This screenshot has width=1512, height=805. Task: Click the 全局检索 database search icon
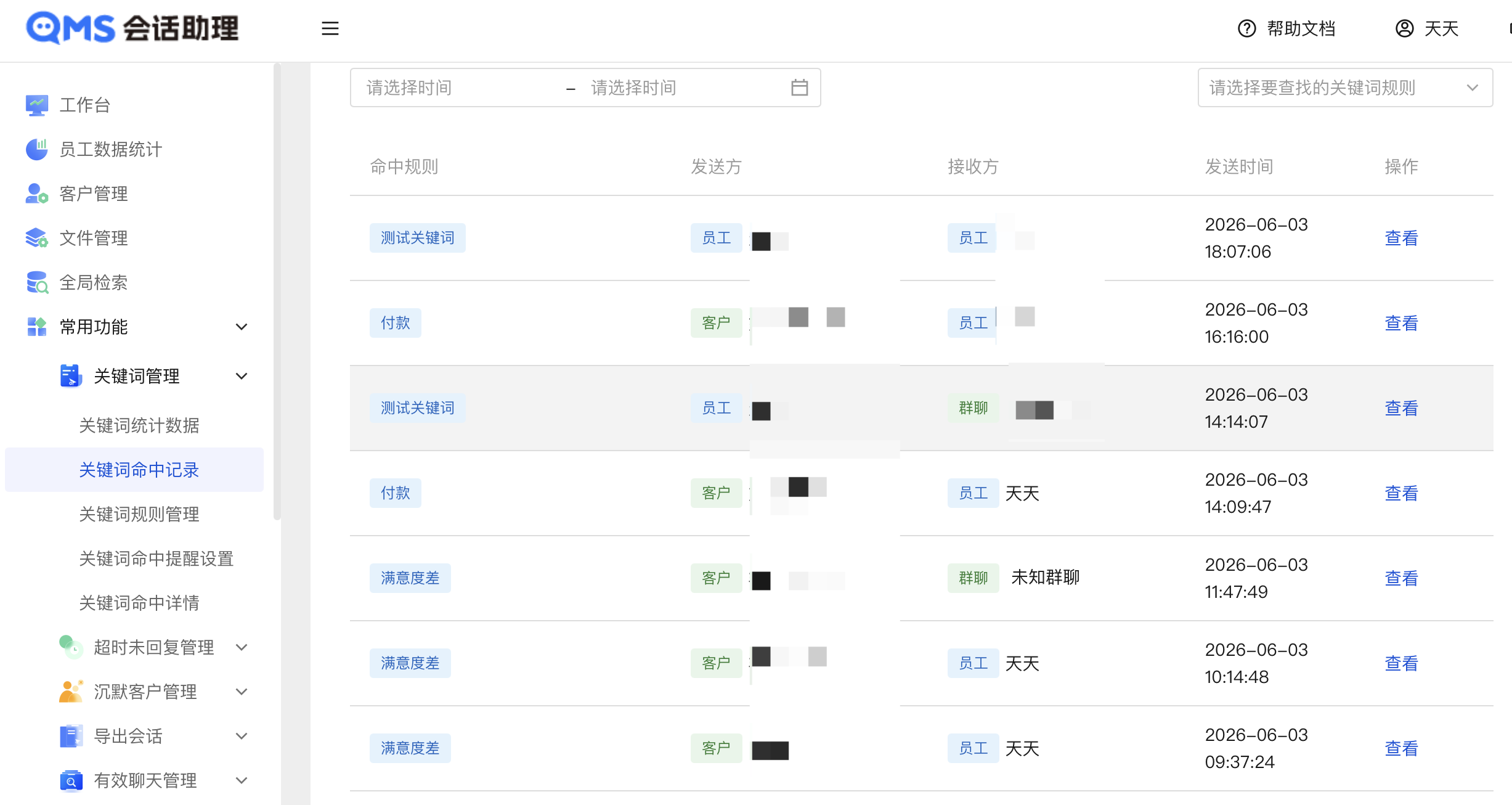[37, 282]
